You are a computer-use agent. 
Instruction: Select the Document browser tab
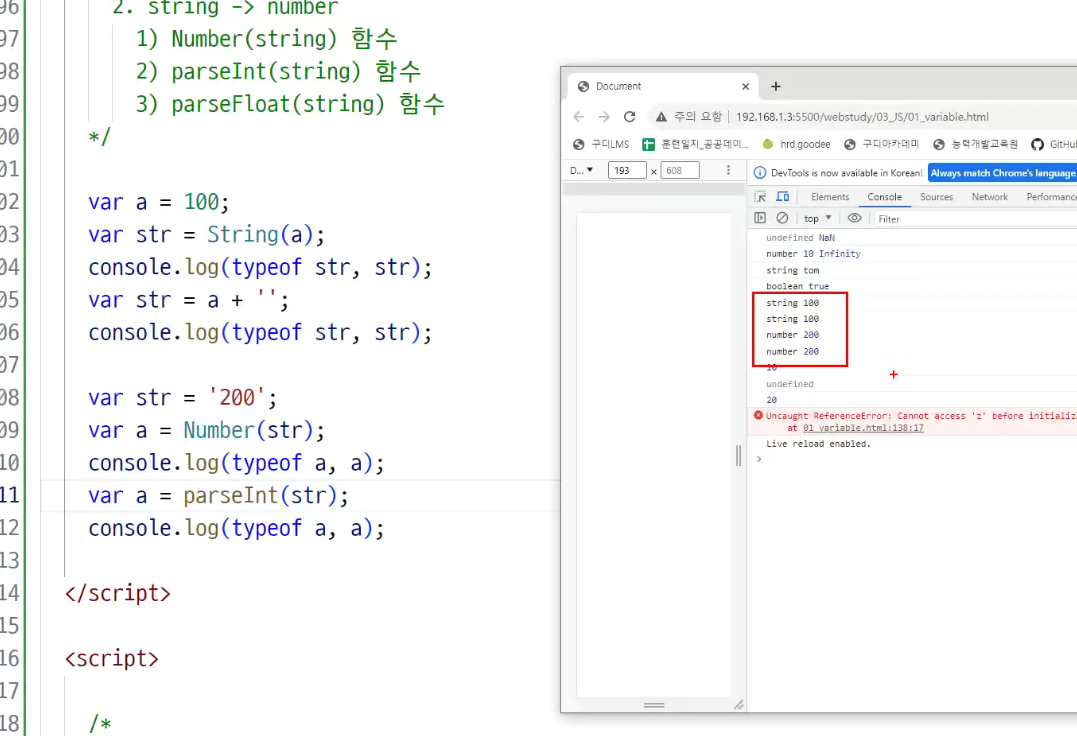click(x=662, y=87)
